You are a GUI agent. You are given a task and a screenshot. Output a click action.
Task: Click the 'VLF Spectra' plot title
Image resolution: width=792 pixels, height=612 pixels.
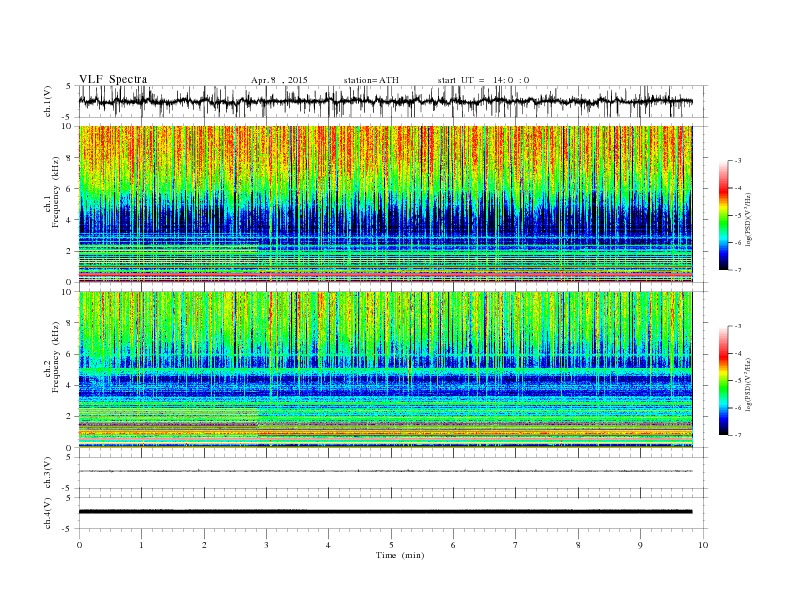(x=113, y=79)
